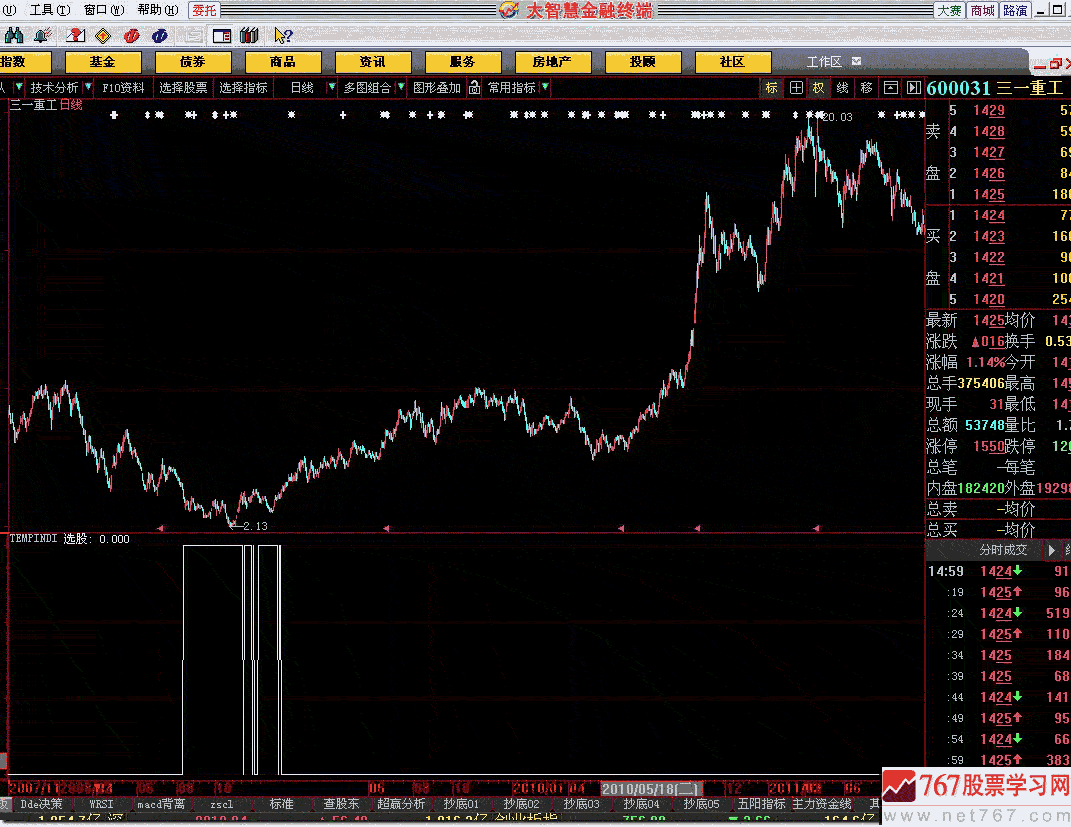Click the 路演 button
1071x827 pixels.
[1016, 10]
